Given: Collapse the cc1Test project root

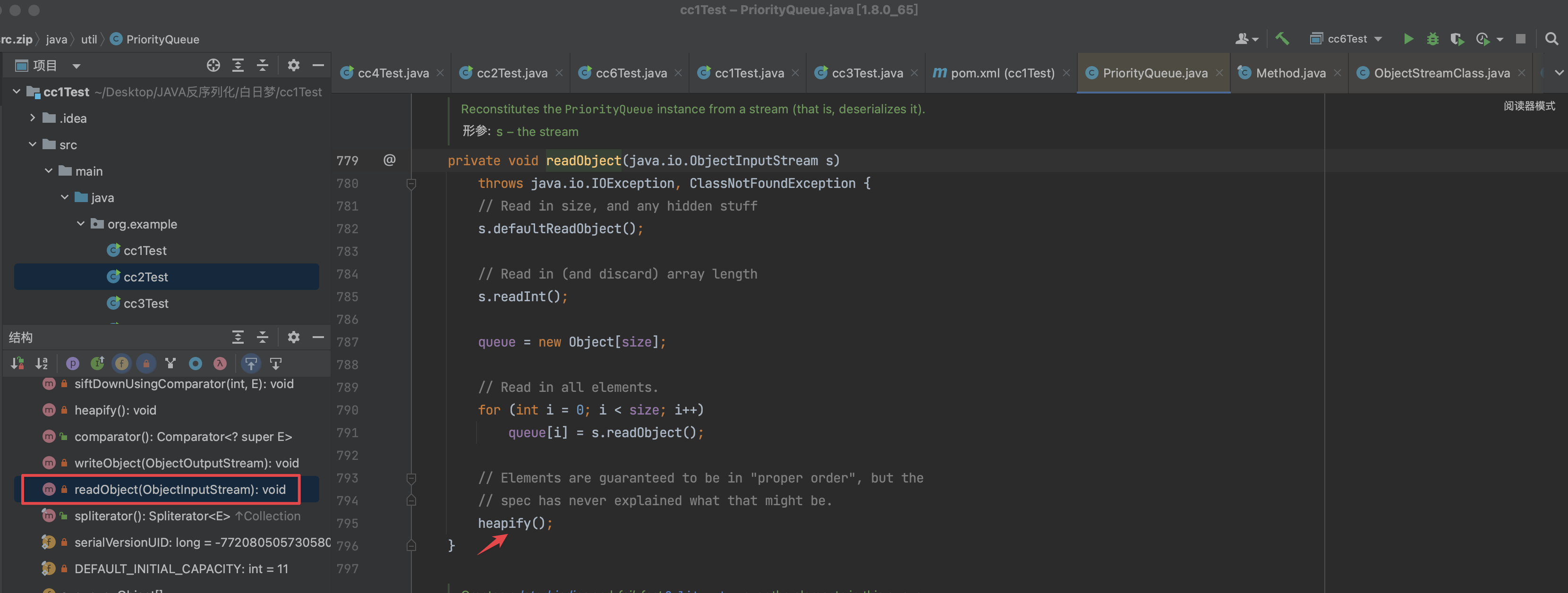Looking at the screenshot, I should [17, 91].
